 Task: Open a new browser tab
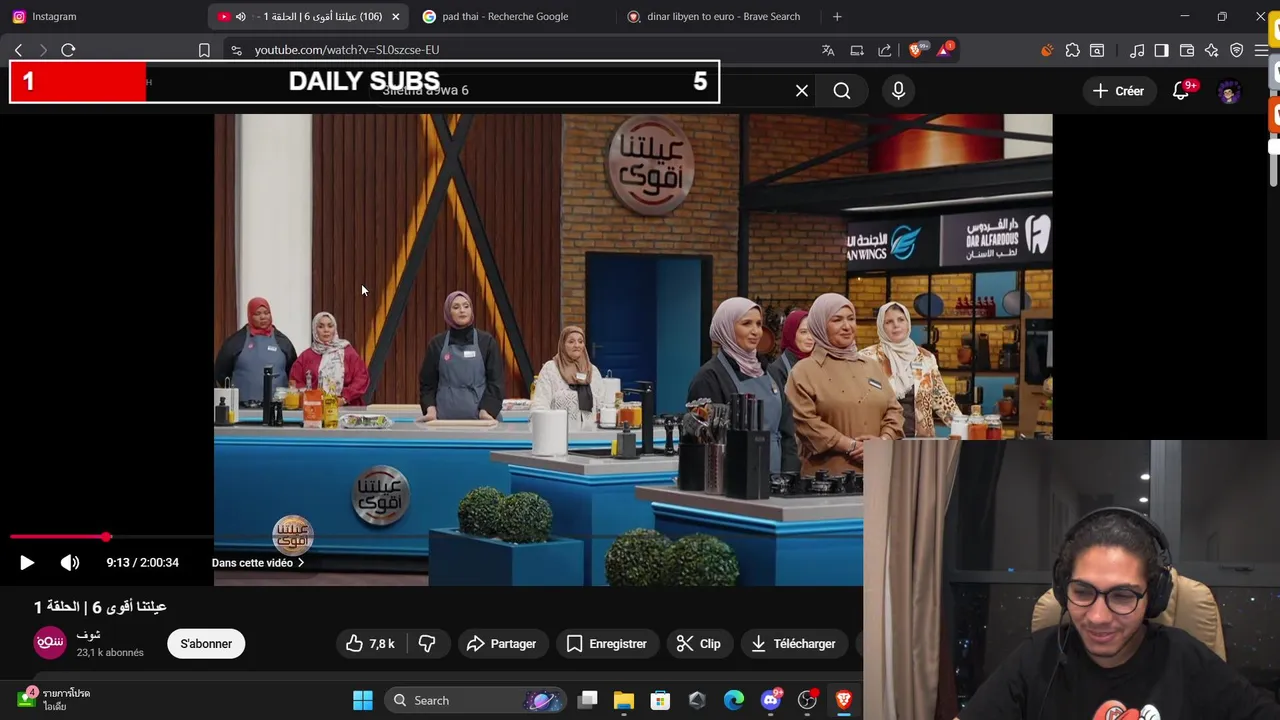coord(837,16)
